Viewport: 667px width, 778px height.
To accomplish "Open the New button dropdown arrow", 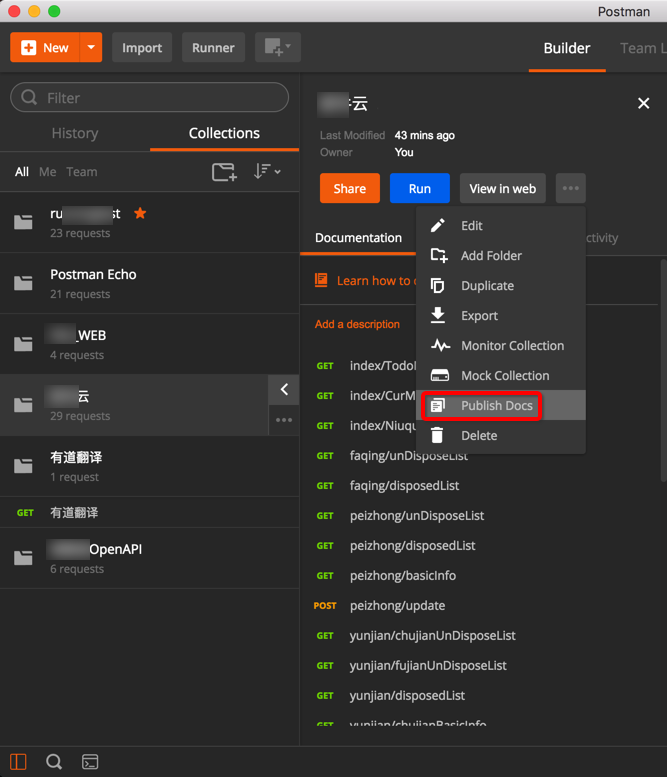I will tap(91, 48).
